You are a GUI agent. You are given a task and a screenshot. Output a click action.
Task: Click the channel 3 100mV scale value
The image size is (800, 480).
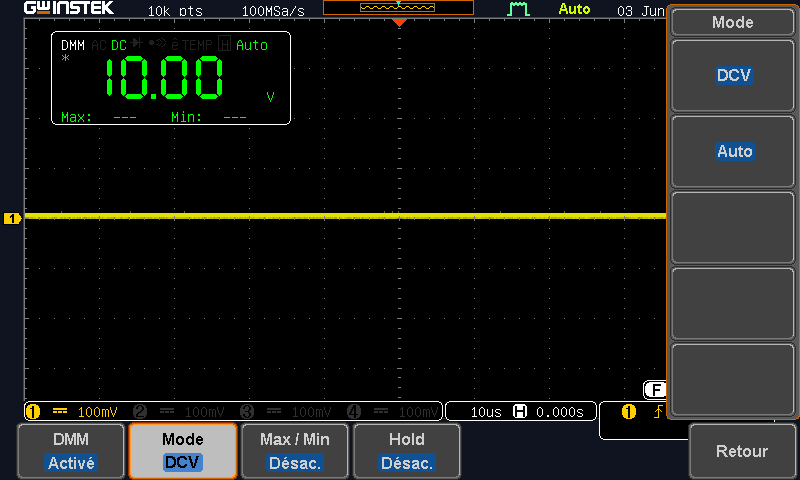[x=312, y=412]
